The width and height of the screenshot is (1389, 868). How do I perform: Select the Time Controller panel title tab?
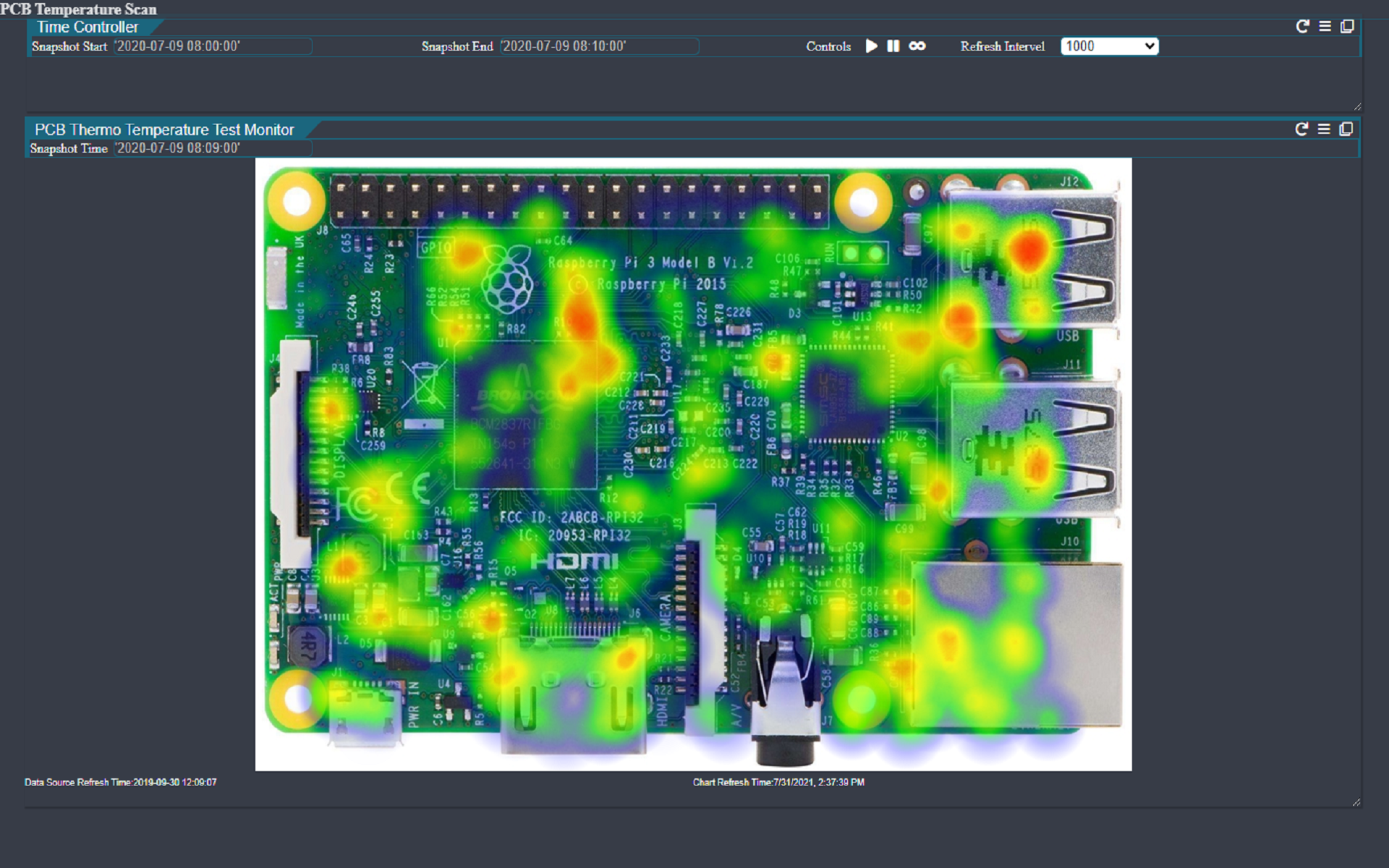pyautogui.click(x=88, y=27)
